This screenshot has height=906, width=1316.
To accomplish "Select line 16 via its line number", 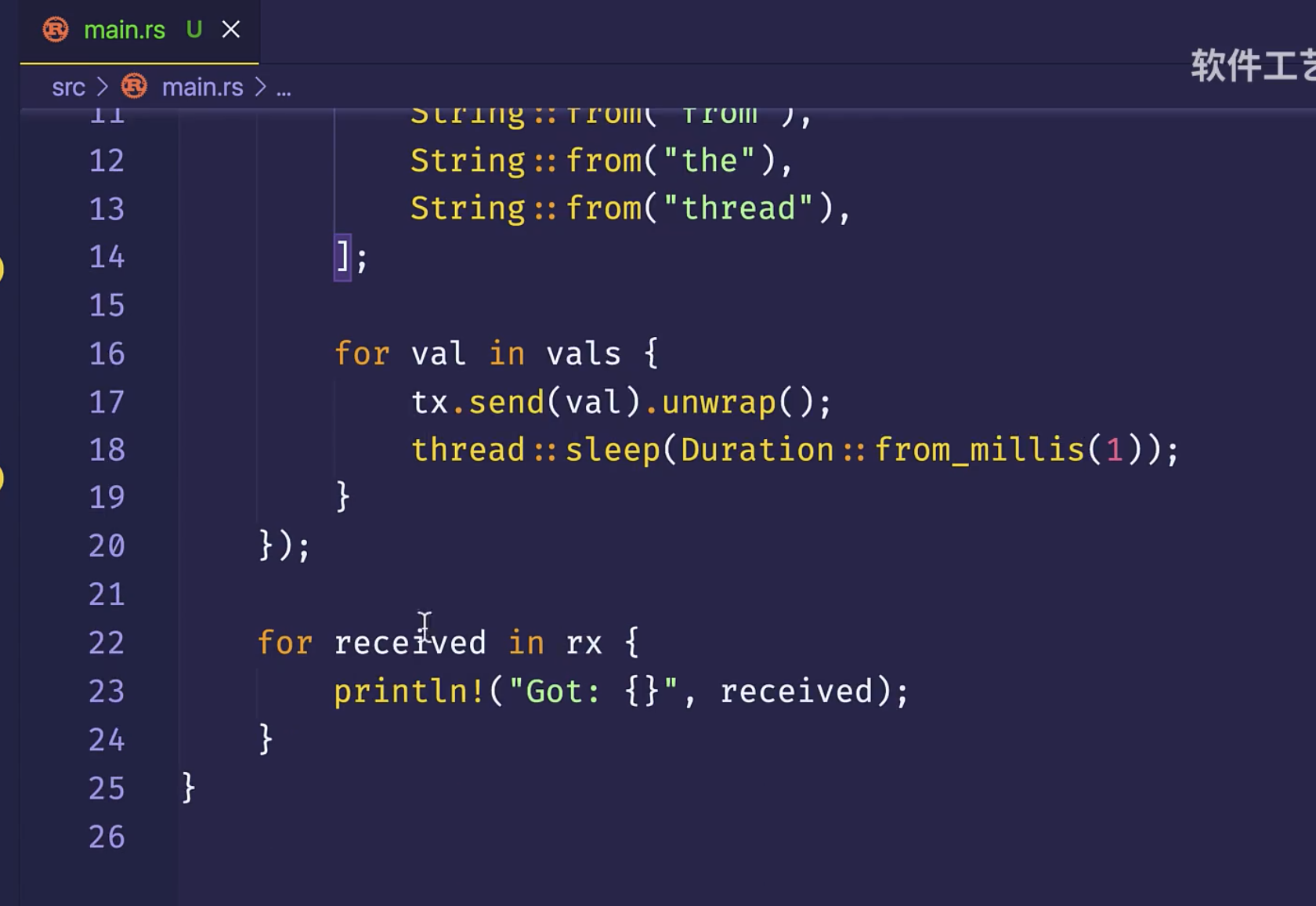I will [107, 354].
